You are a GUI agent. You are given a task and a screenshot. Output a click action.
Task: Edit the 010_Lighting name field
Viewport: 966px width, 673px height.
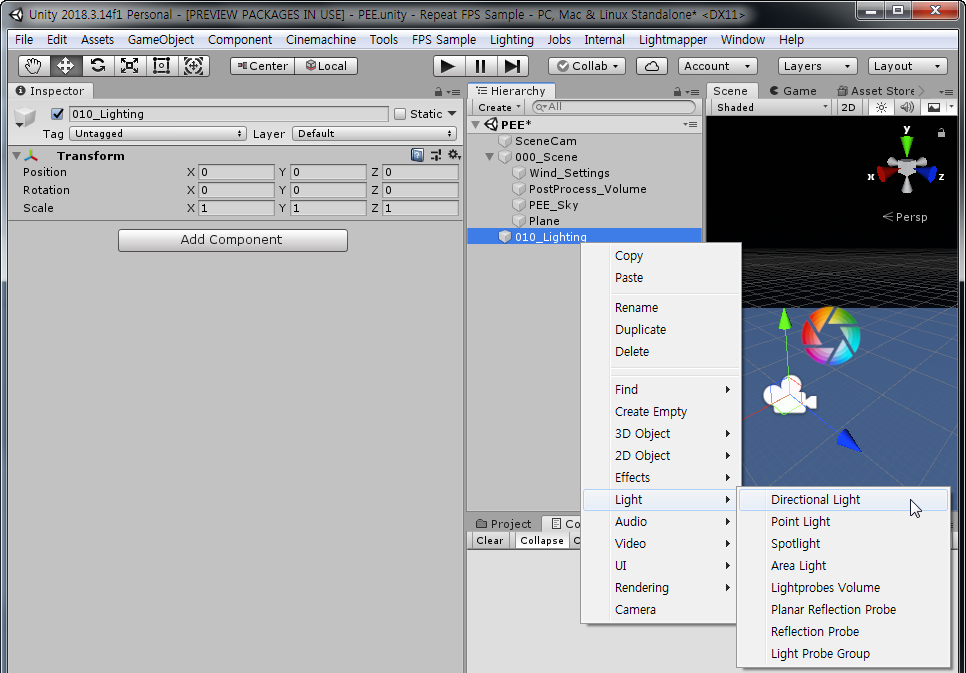point(229,114)
